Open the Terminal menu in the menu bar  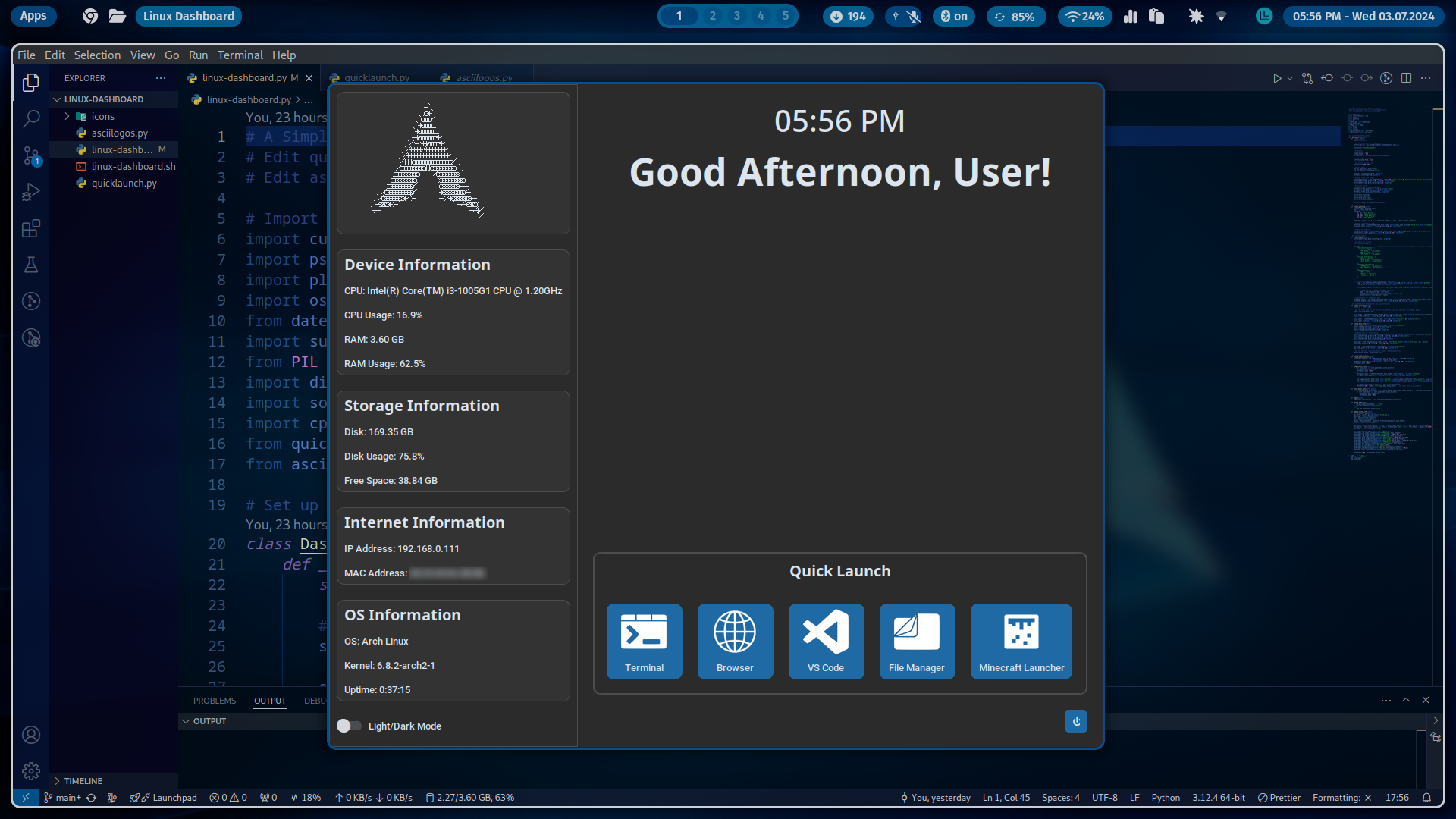coord(240,55)
